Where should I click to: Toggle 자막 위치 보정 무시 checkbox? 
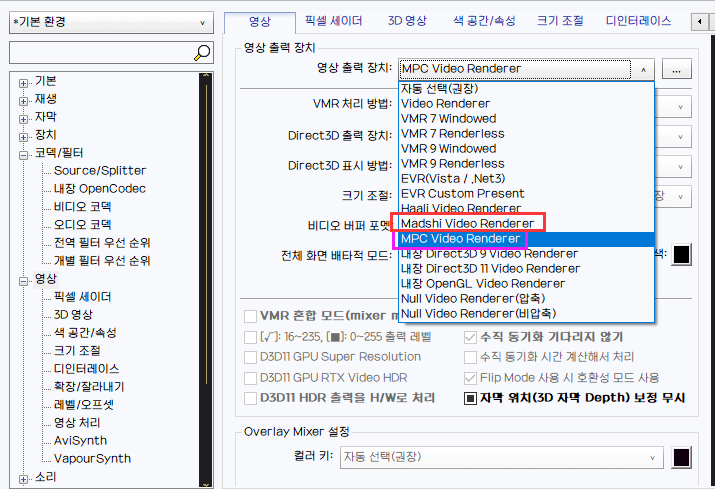[x=470, y=398]
